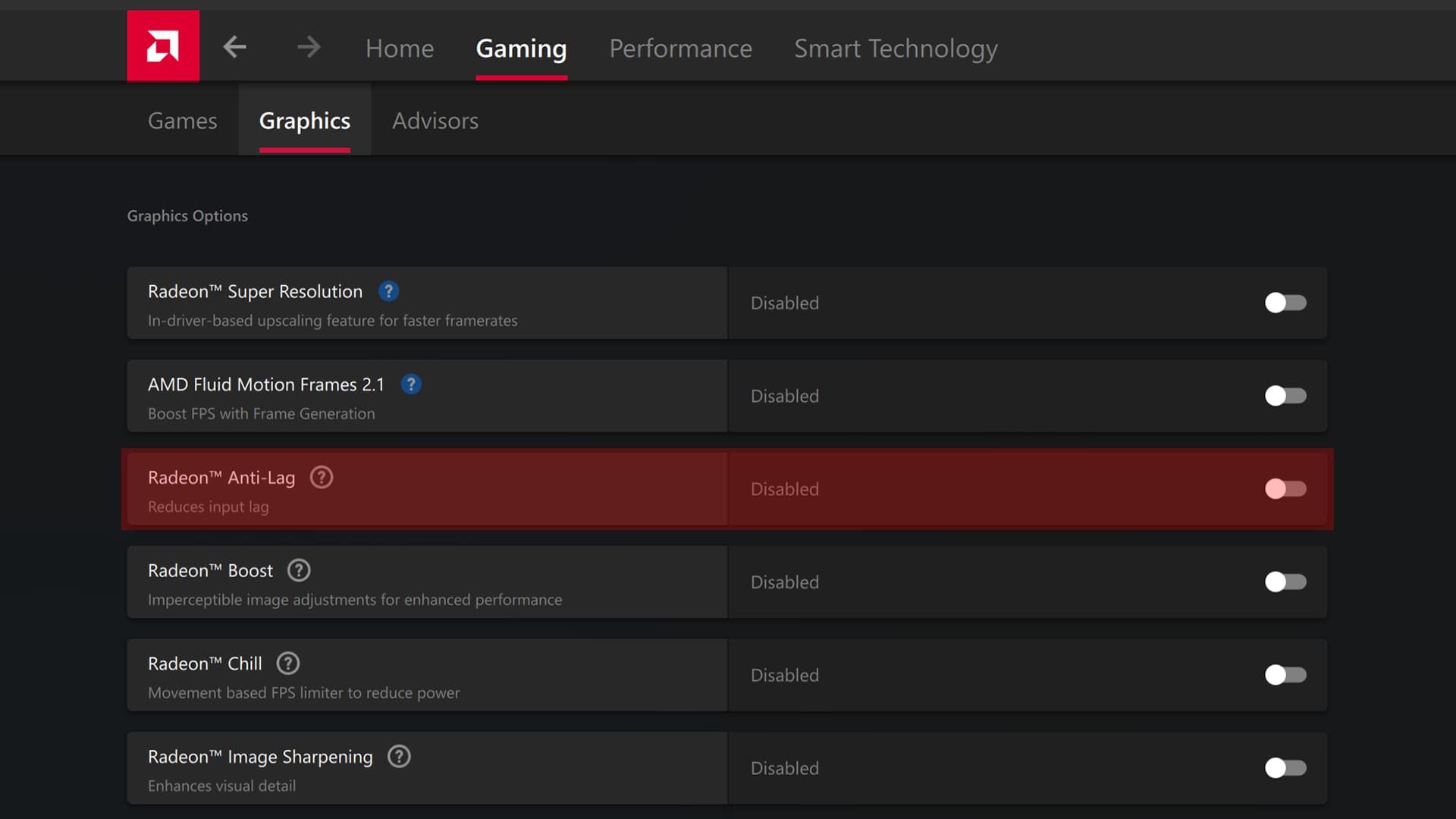This screenshot has height=819, width=1456.
Task: Open help for Radeon Boost
Action: (x=299, y=570)
